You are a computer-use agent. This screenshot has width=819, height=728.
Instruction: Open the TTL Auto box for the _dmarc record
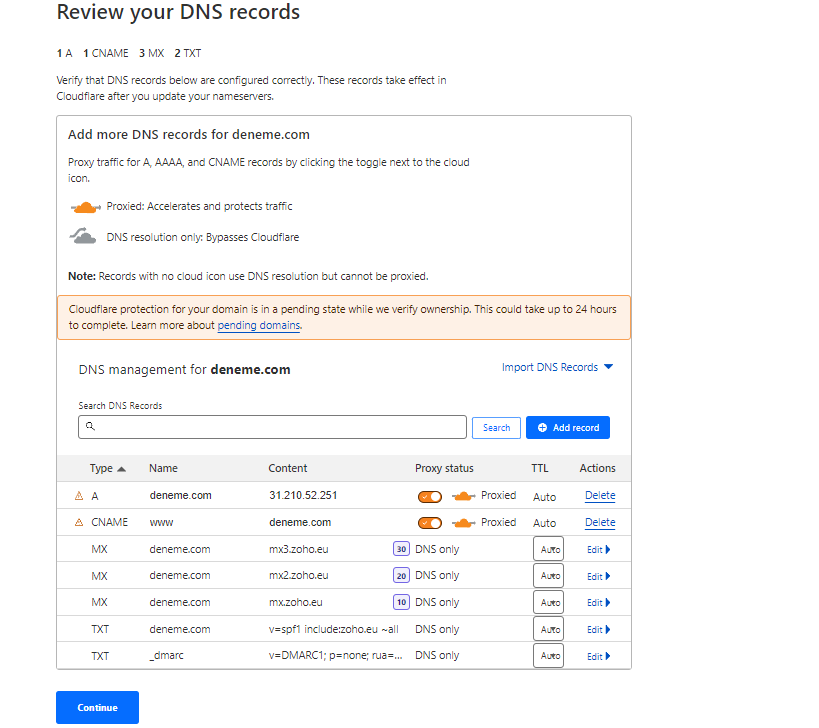pos(548,656)
